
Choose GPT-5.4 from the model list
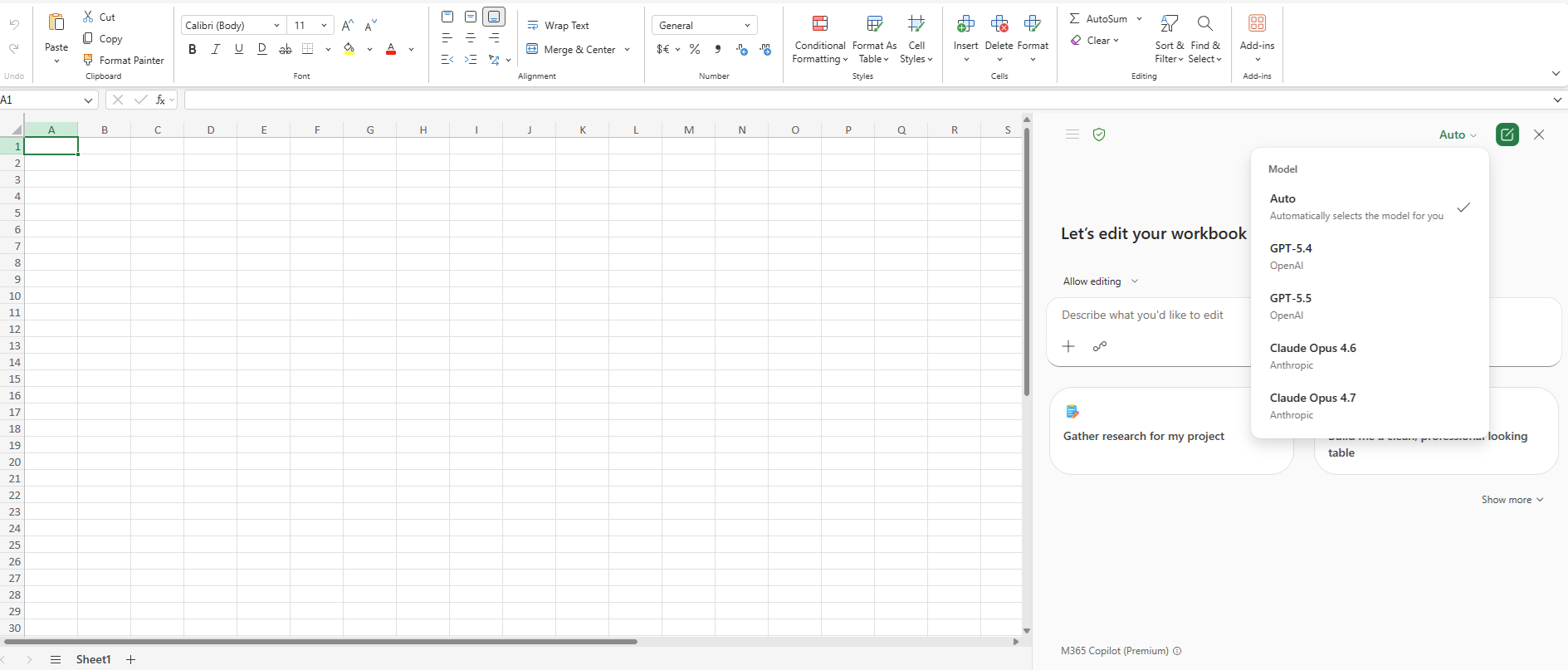pos(1370,257)
